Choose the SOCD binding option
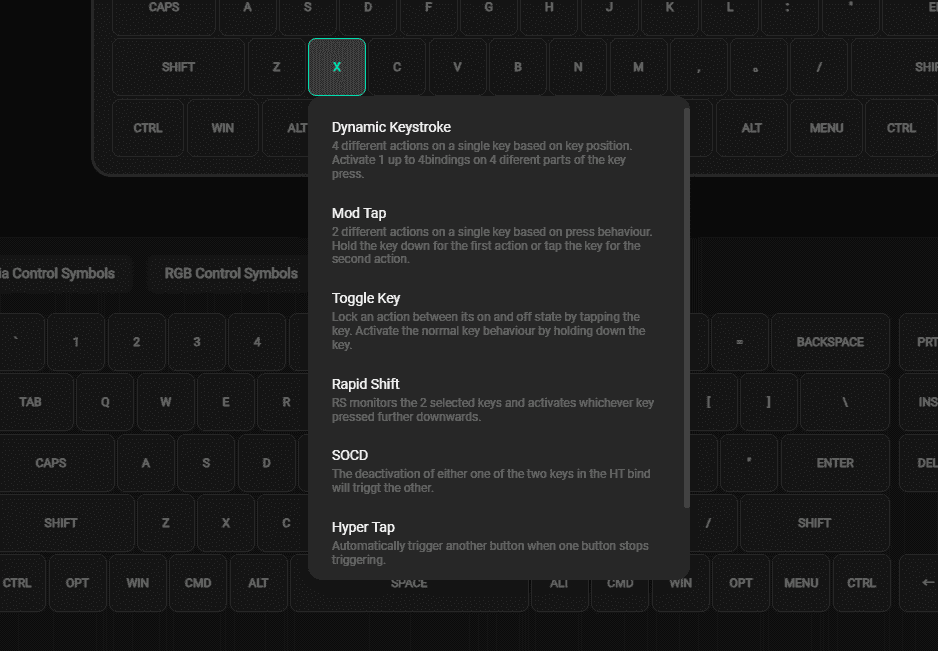 coord(493,471)
